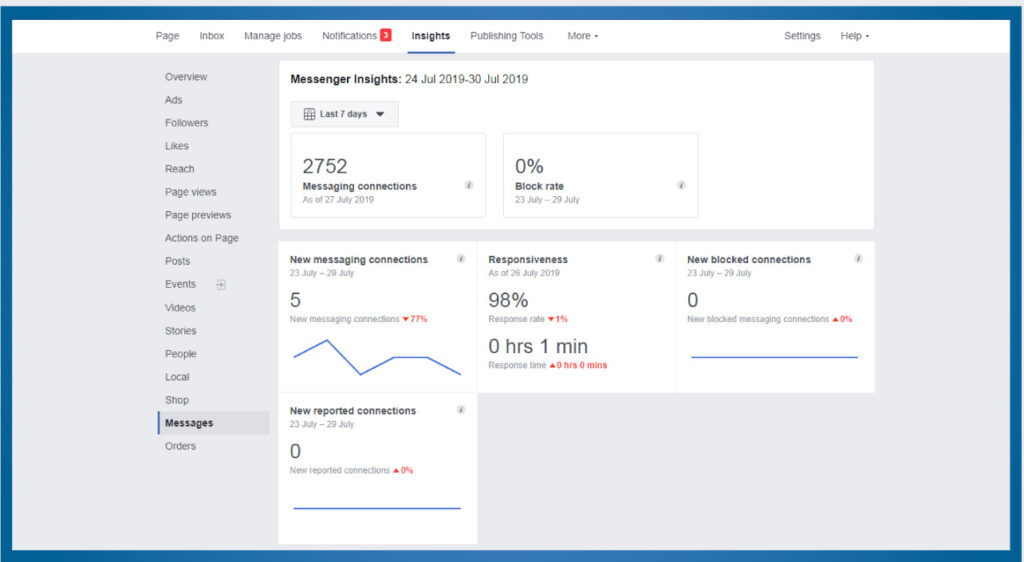1024x562 pixels.
Task: Click the New blocked connections line chart
Action: coord(774,357)
